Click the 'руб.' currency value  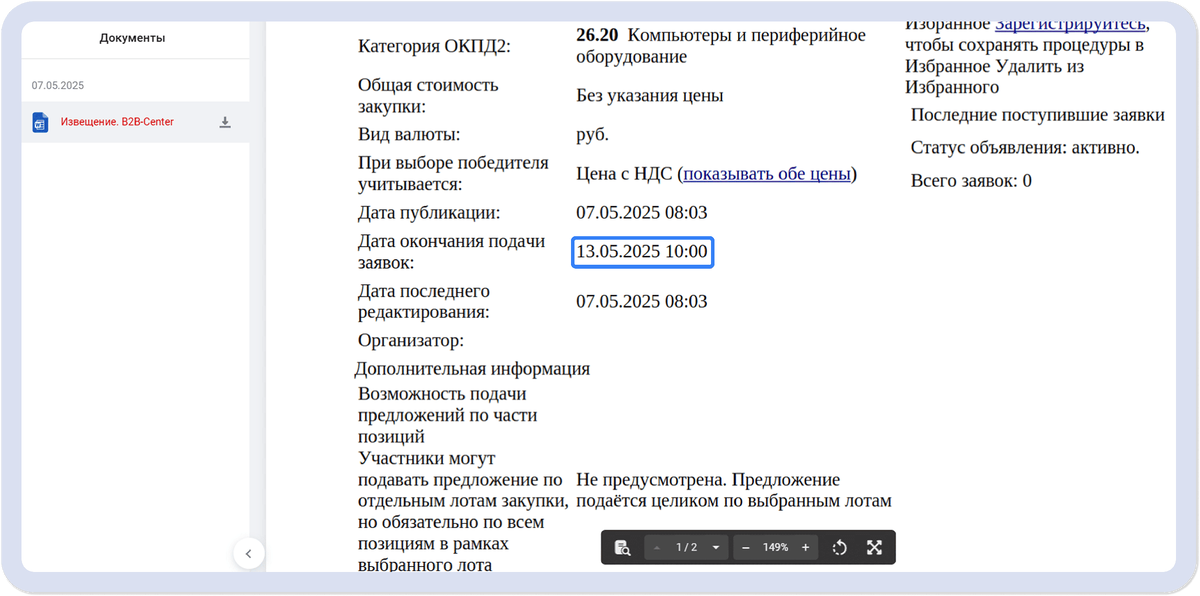pos(593,135)
